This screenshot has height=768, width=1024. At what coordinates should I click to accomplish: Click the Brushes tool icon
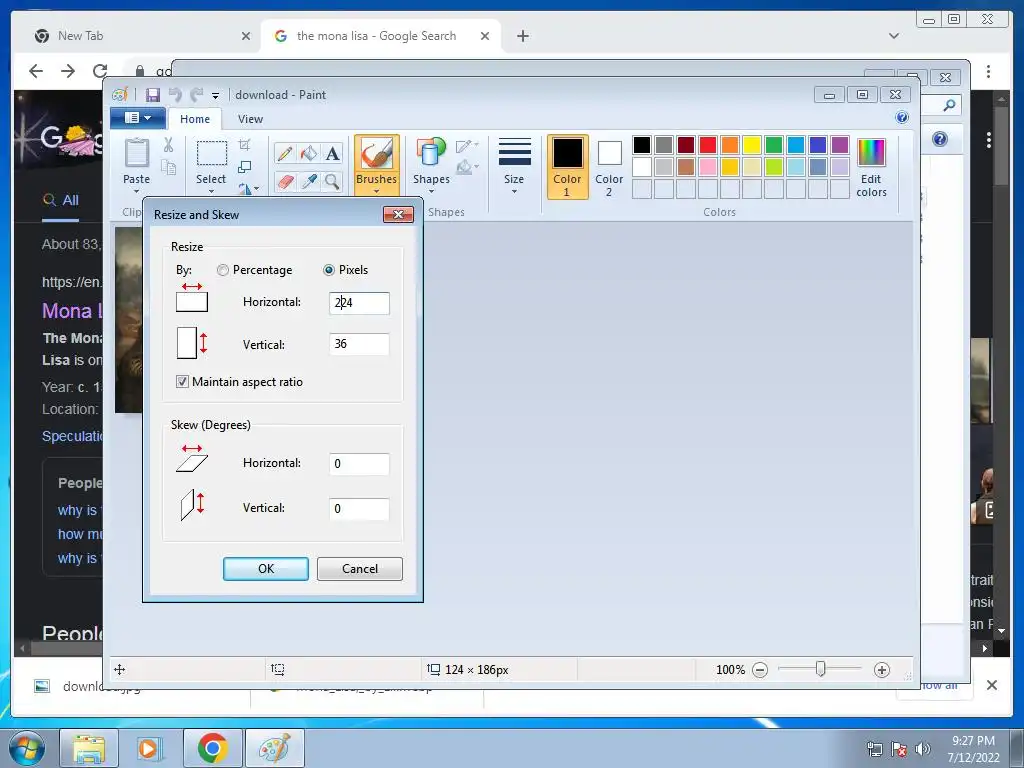tap(376, 154)
